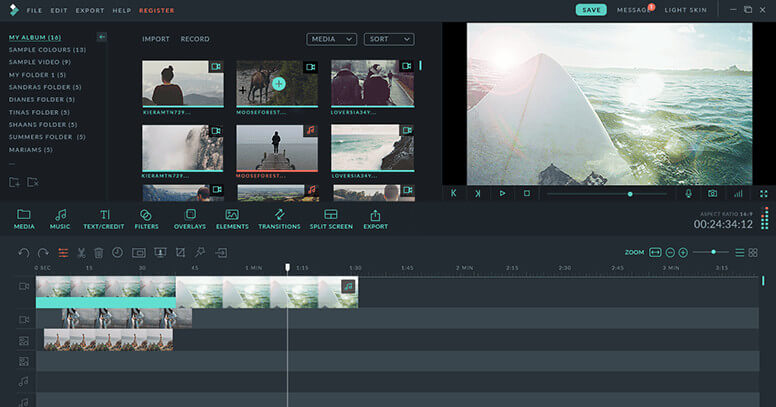Viewport: 776px width, 407px height.
Task: Step to the next frame in preview
Action: pos(478,194)
